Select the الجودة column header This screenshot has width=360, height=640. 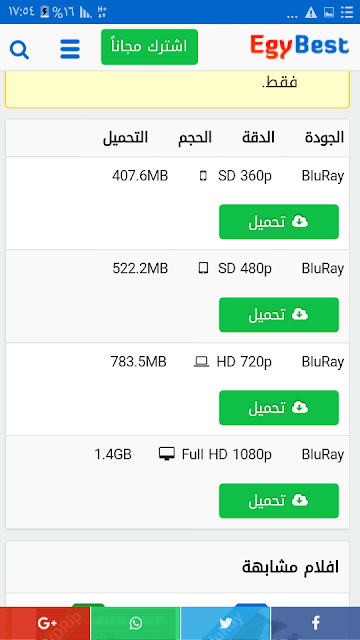click(324, 138)
